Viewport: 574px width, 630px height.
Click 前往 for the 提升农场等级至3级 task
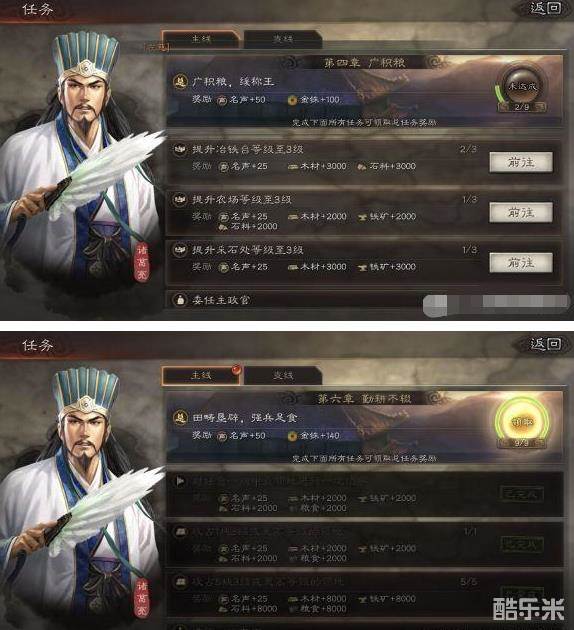point(521,212)
